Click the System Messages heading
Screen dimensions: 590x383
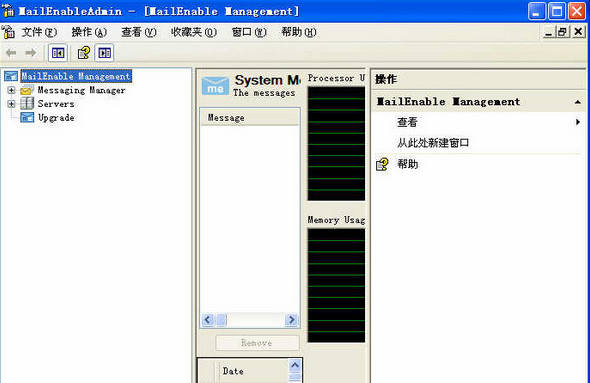[268, 80]
